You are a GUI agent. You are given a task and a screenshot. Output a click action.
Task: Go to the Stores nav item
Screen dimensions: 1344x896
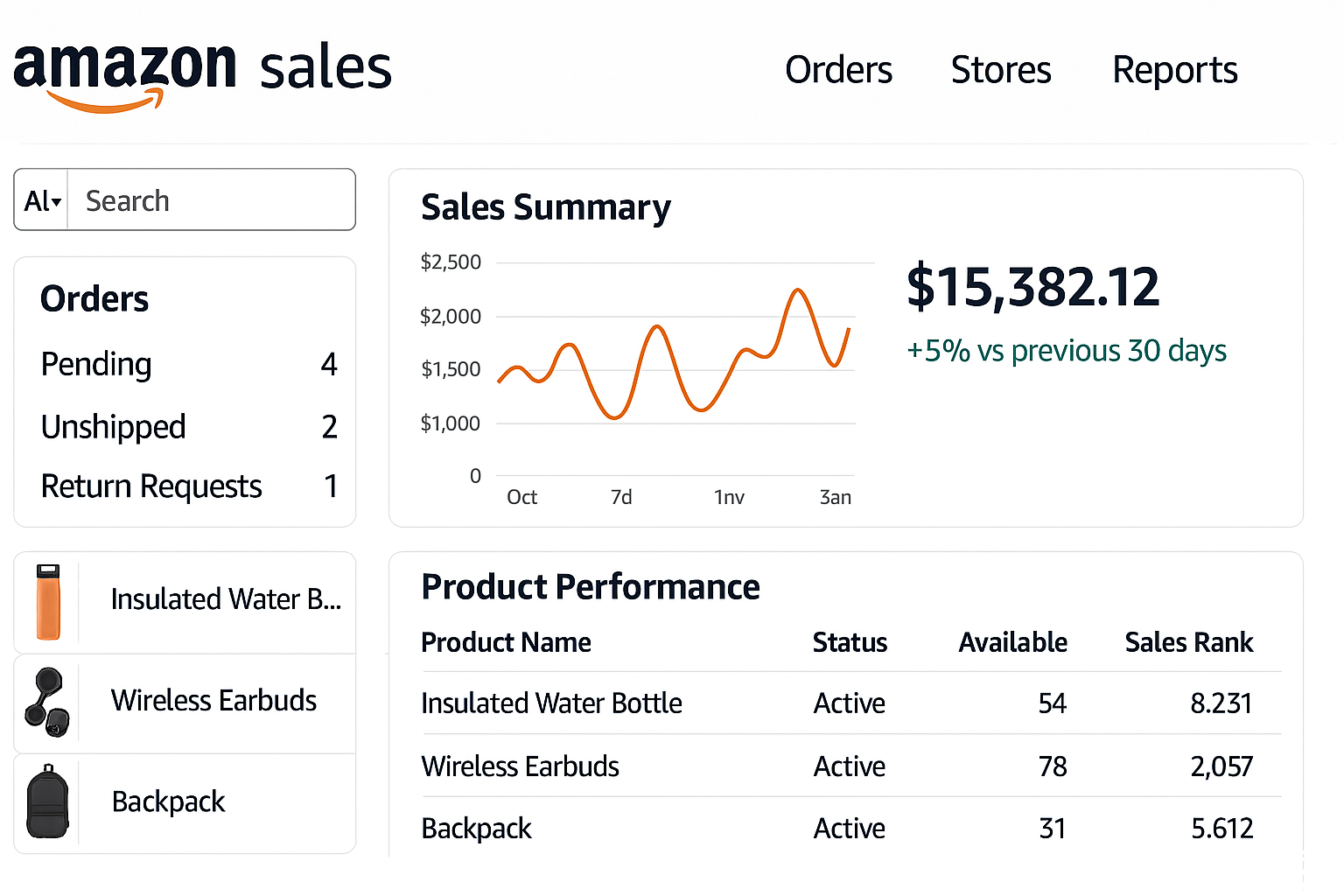coord(1001,70)
